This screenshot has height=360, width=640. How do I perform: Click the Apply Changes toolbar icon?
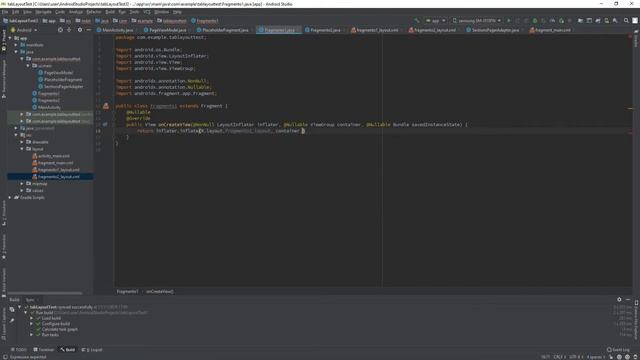(518, 20)
